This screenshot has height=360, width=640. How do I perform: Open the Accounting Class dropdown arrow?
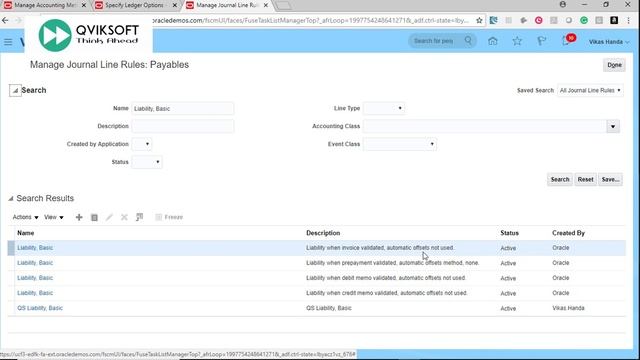click(x=613, y=127)
